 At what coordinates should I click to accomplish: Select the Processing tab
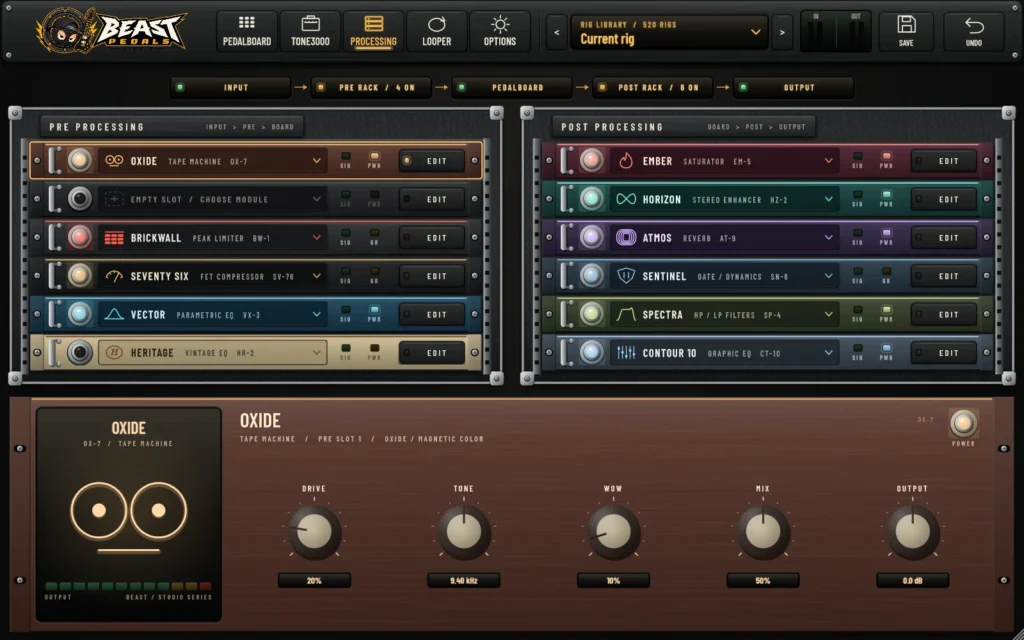click(374, 31)
